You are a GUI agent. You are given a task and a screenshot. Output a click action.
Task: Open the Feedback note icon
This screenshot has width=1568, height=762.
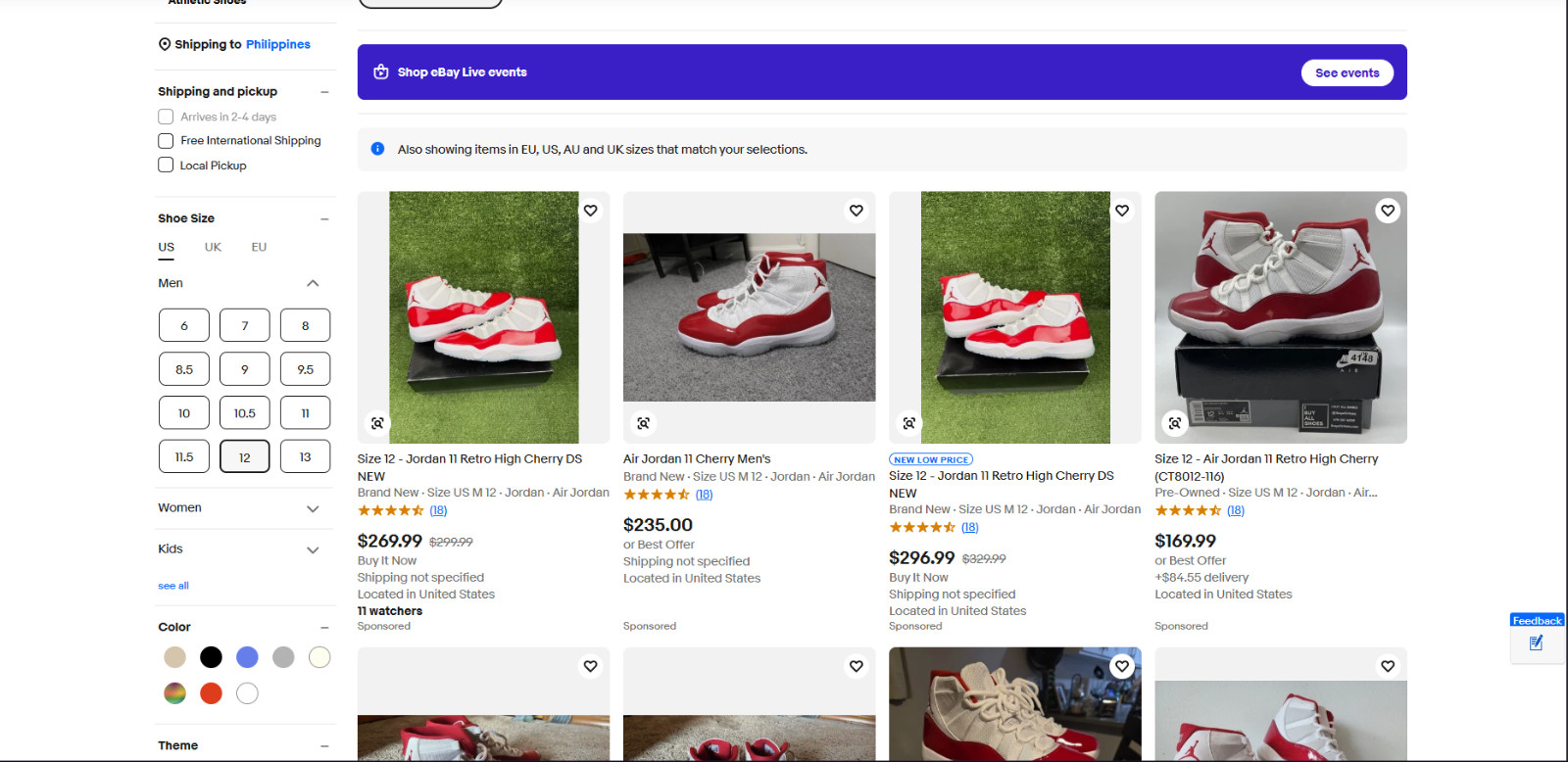pos(1536,643)
